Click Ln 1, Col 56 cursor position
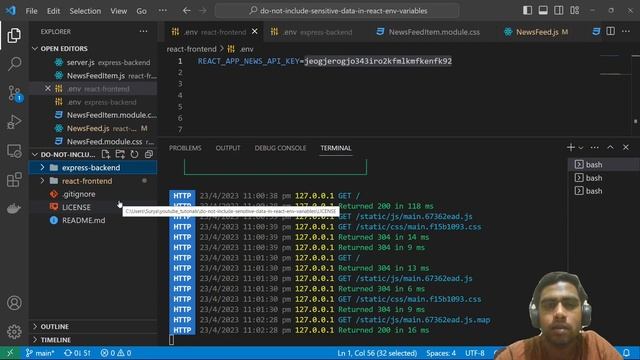 pos(377,353)
